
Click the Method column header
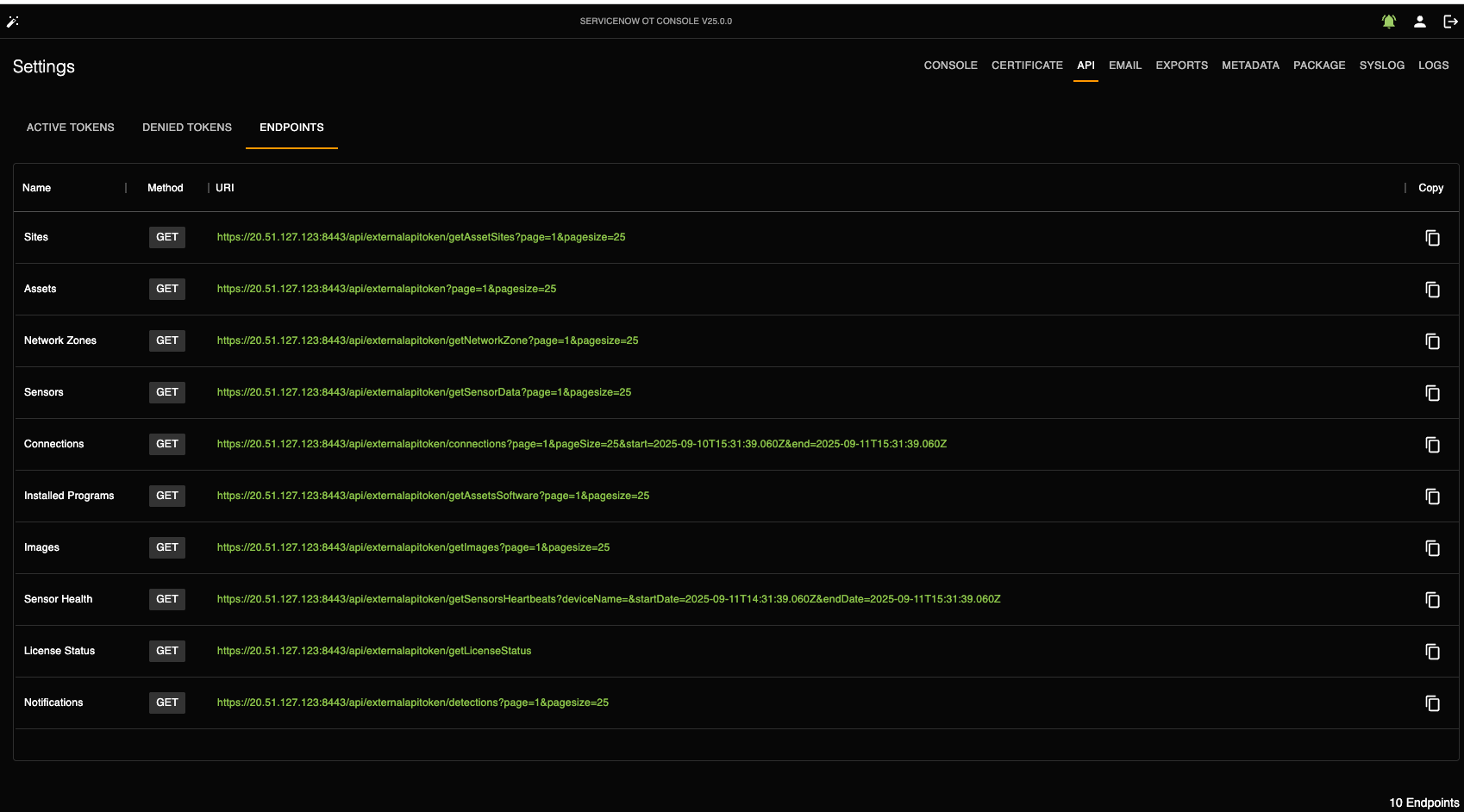(165, 188)
